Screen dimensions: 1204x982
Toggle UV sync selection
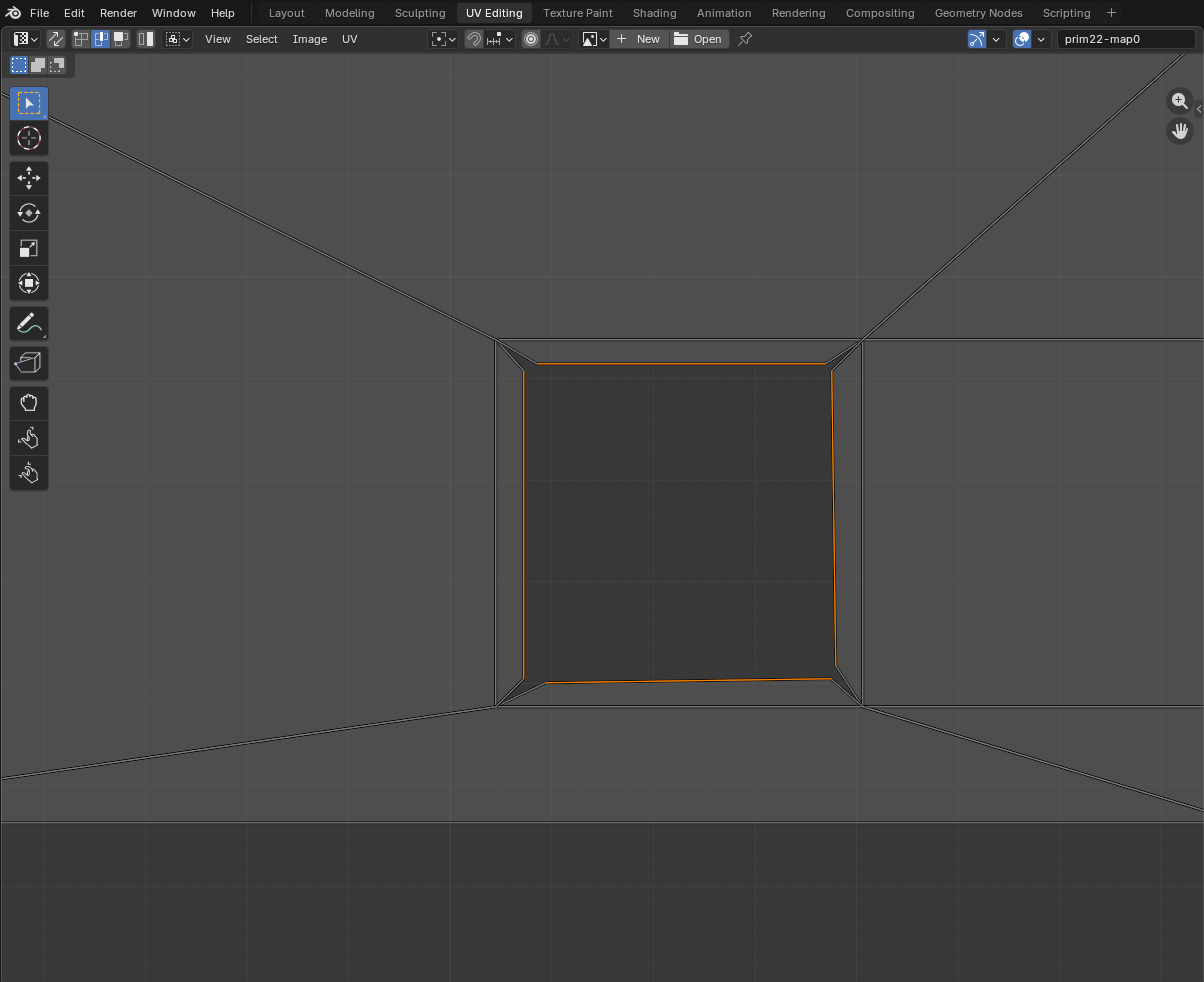pyautogui.click(x=56, y=39)
